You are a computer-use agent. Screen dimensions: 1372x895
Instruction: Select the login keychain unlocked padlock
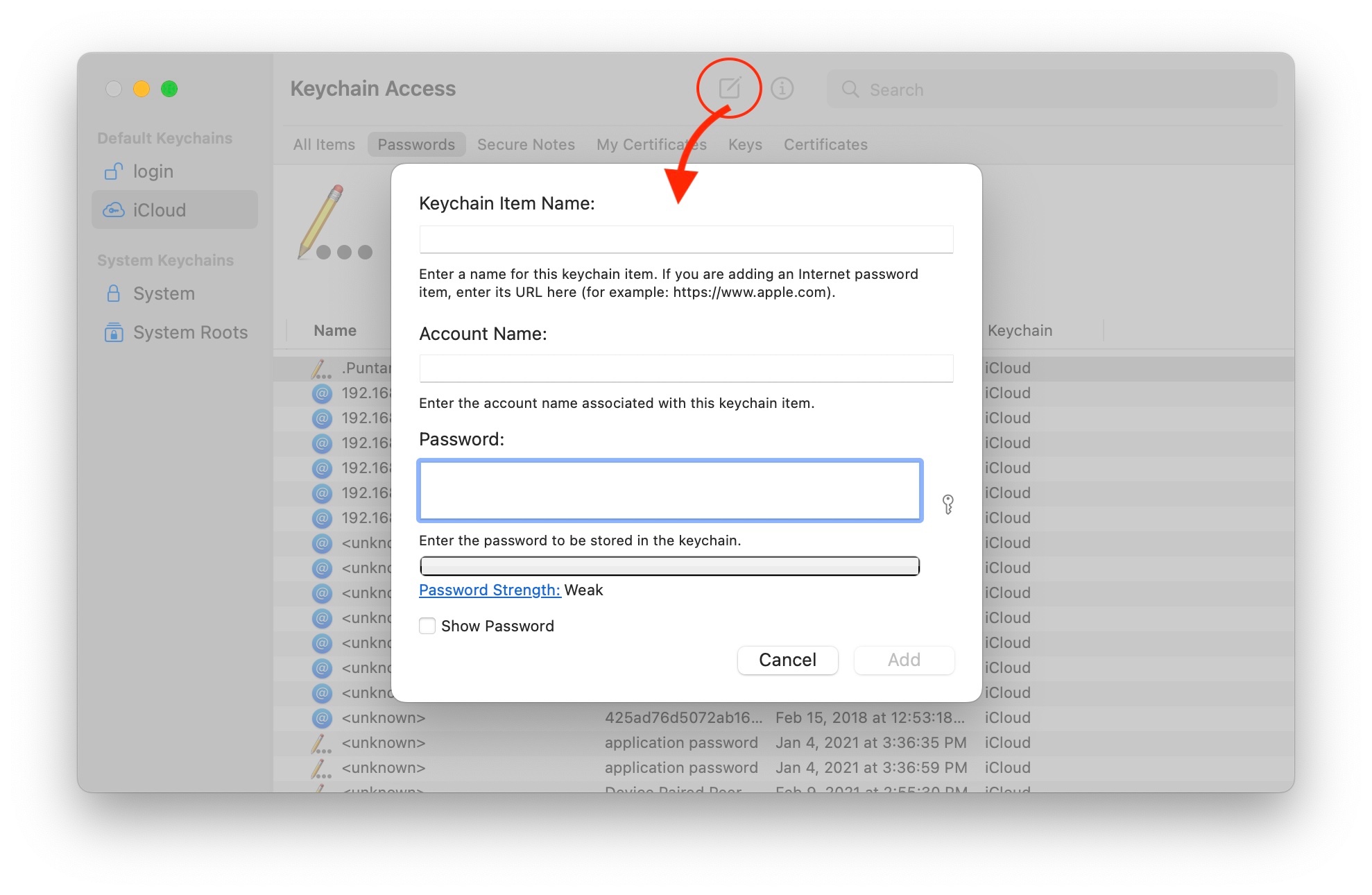coord(113,171)
